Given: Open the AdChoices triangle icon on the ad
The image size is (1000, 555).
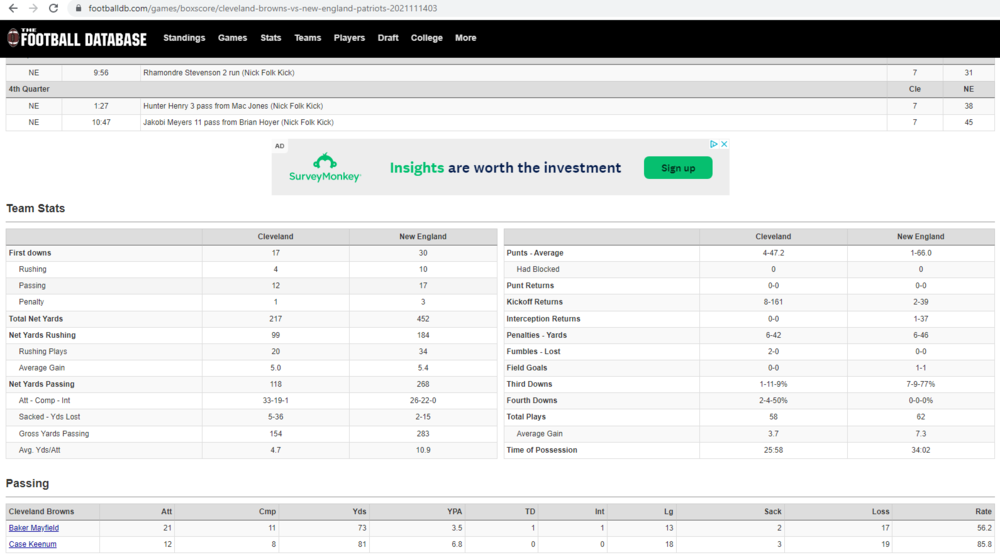Looking at the screenshot, I should pyautogui.click(x=714, y=144).
